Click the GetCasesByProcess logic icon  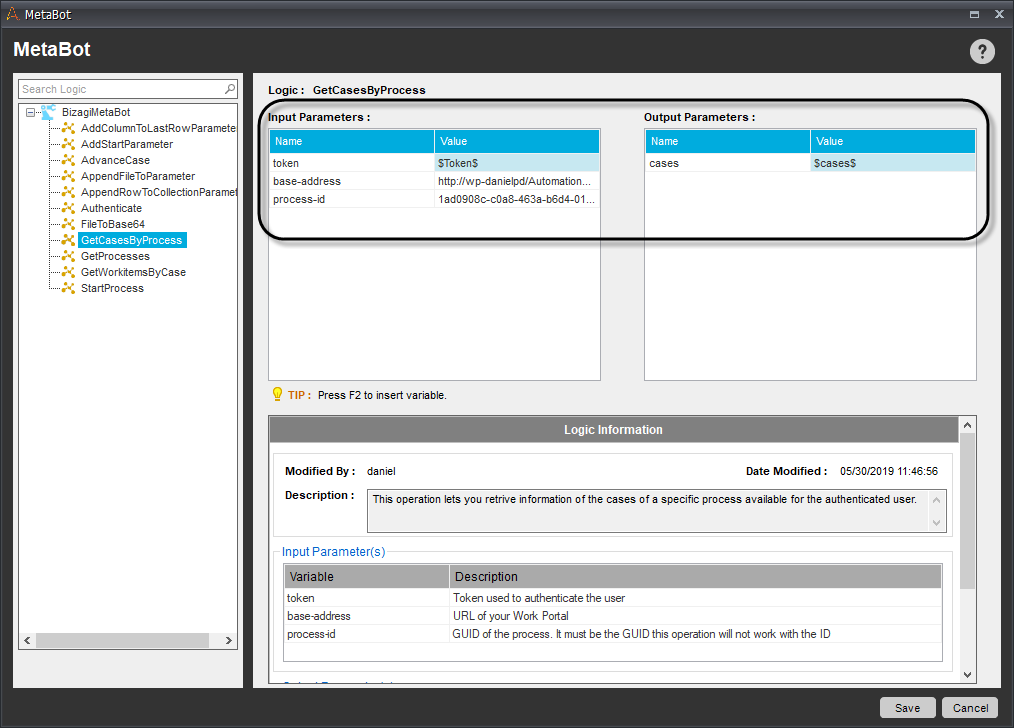pos(68,240)
